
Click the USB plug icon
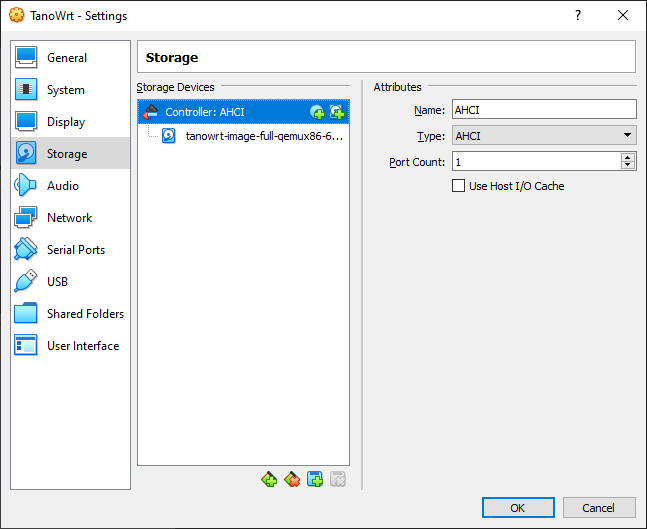click(x=26, y=281)
